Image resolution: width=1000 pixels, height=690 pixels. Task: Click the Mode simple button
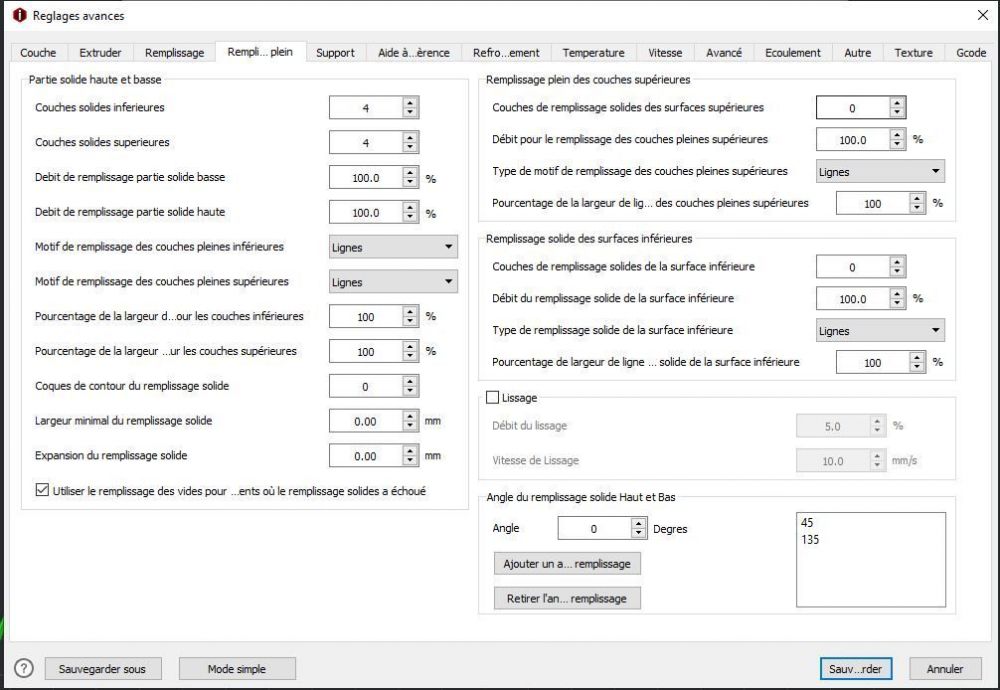[237, 668]
